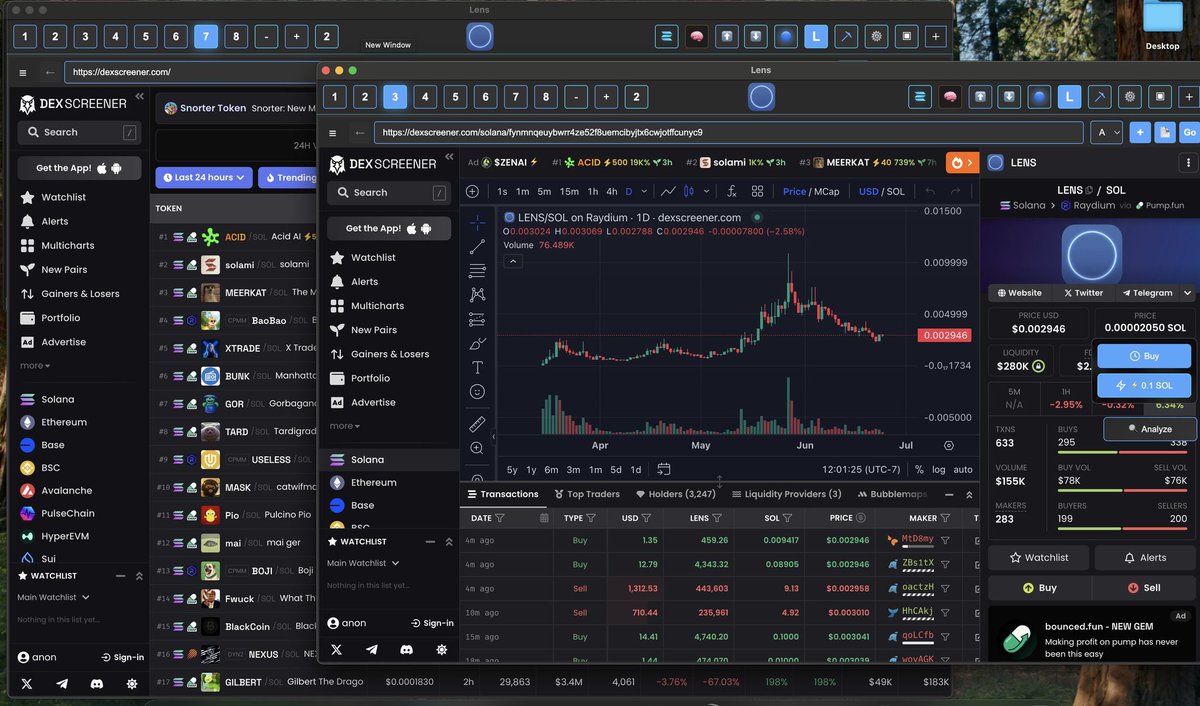The height and width of the screenshot is (706, 1200).
Task: Toggle auto scale on chart
Action: pos(963,469)
